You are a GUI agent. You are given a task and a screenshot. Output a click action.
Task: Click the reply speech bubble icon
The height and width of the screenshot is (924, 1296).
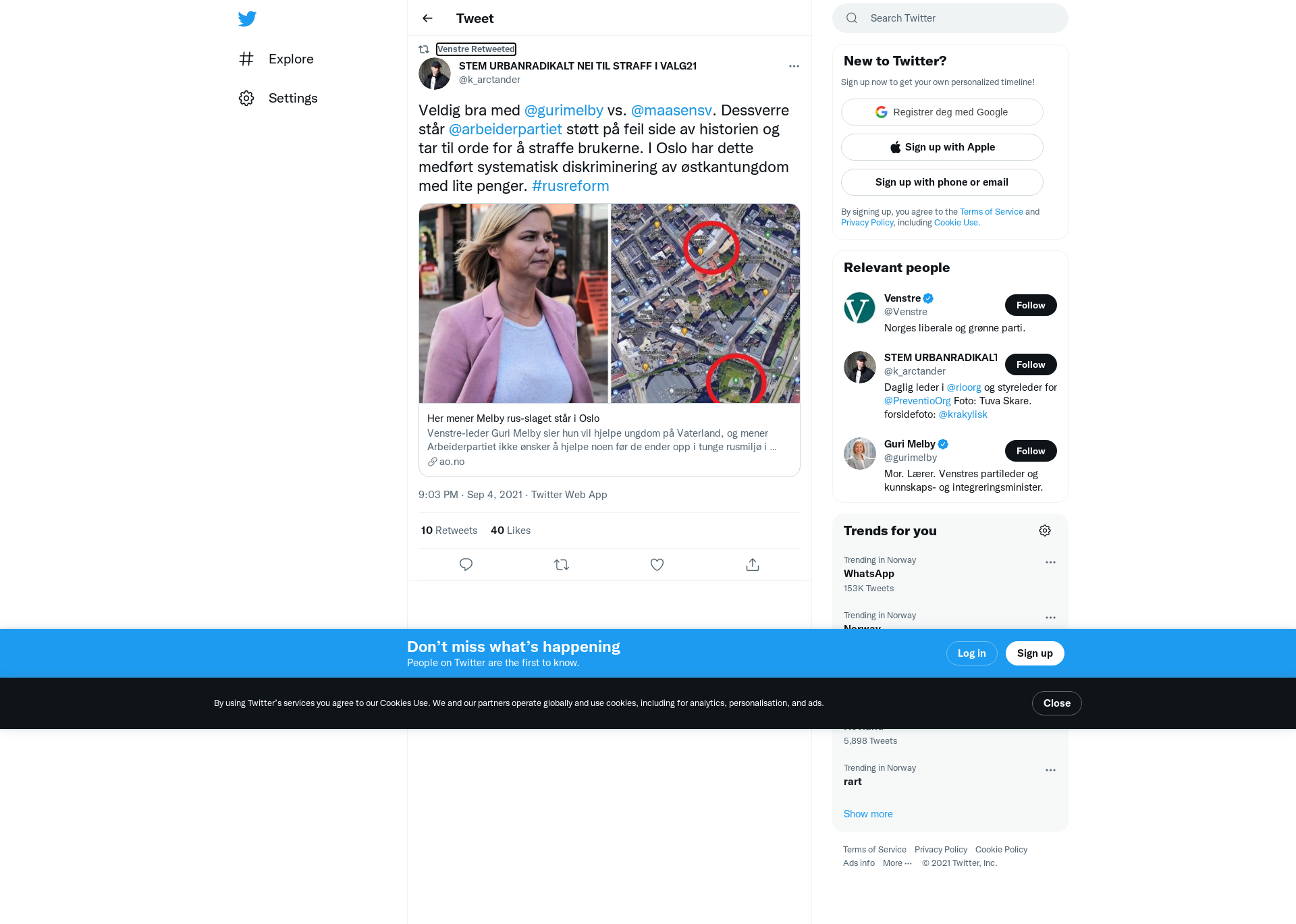point(466,564)
